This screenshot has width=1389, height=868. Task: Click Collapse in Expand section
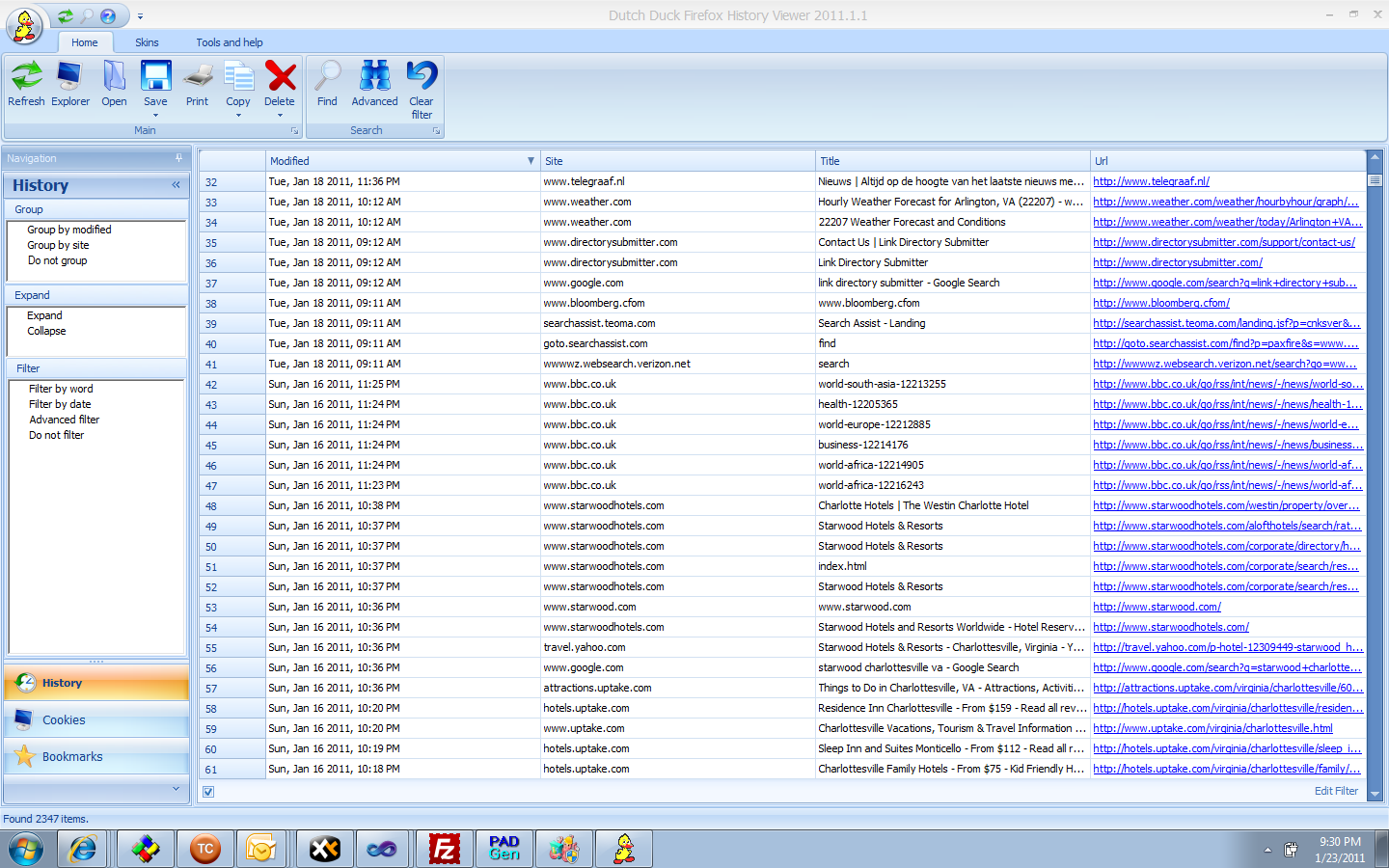pos(46,331)
